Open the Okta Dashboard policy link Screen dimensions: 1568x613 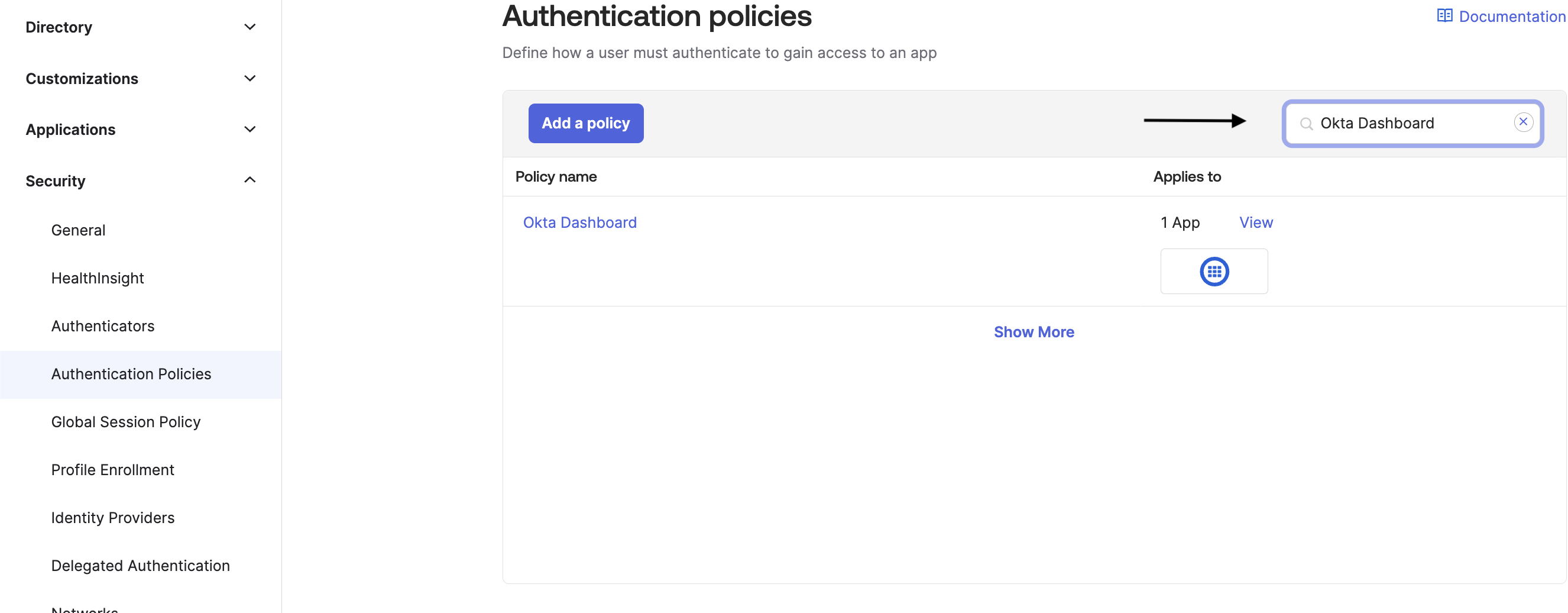(579, 222)
